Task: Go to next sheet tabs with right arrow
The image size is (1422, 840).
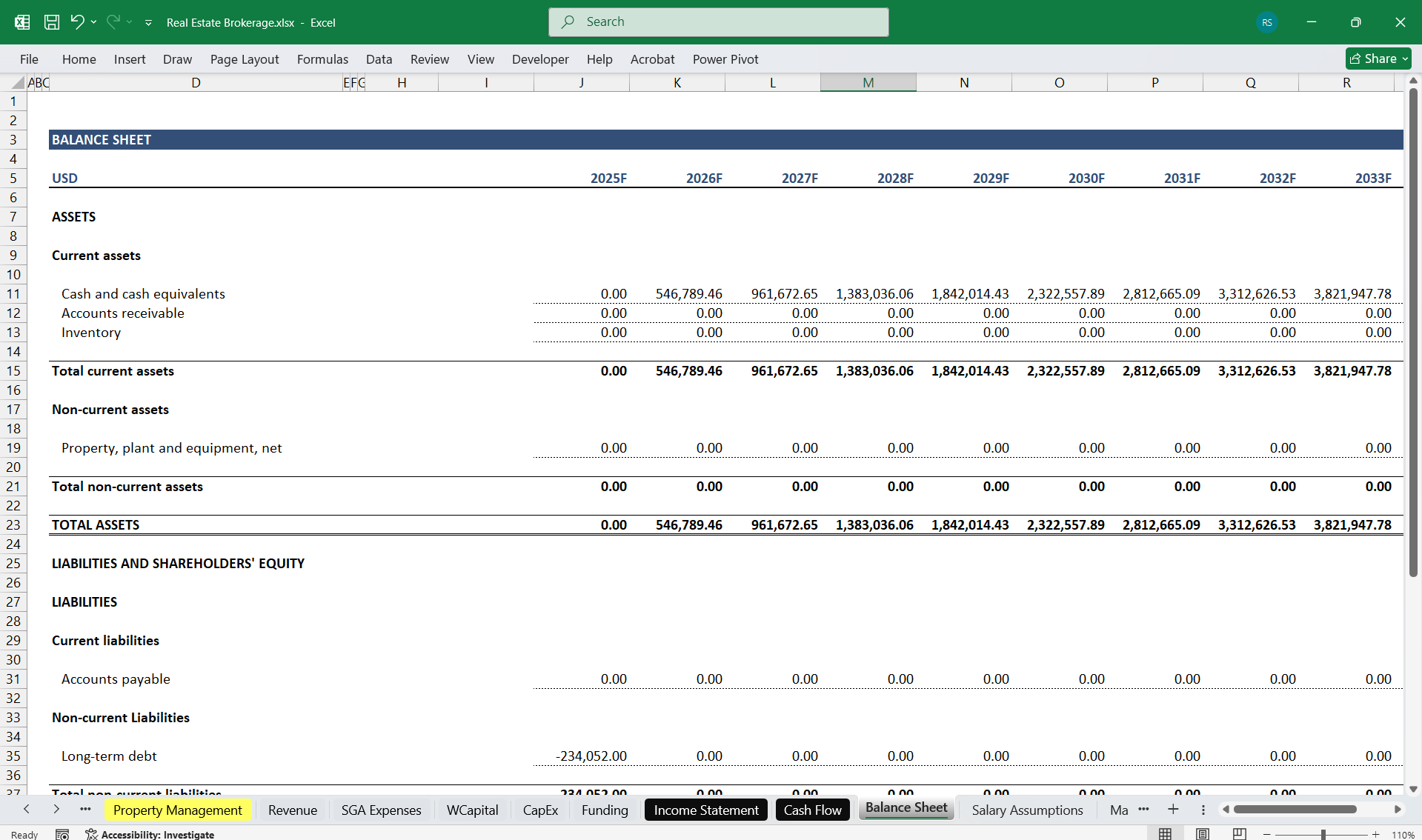Action: (x=56, y=810)
